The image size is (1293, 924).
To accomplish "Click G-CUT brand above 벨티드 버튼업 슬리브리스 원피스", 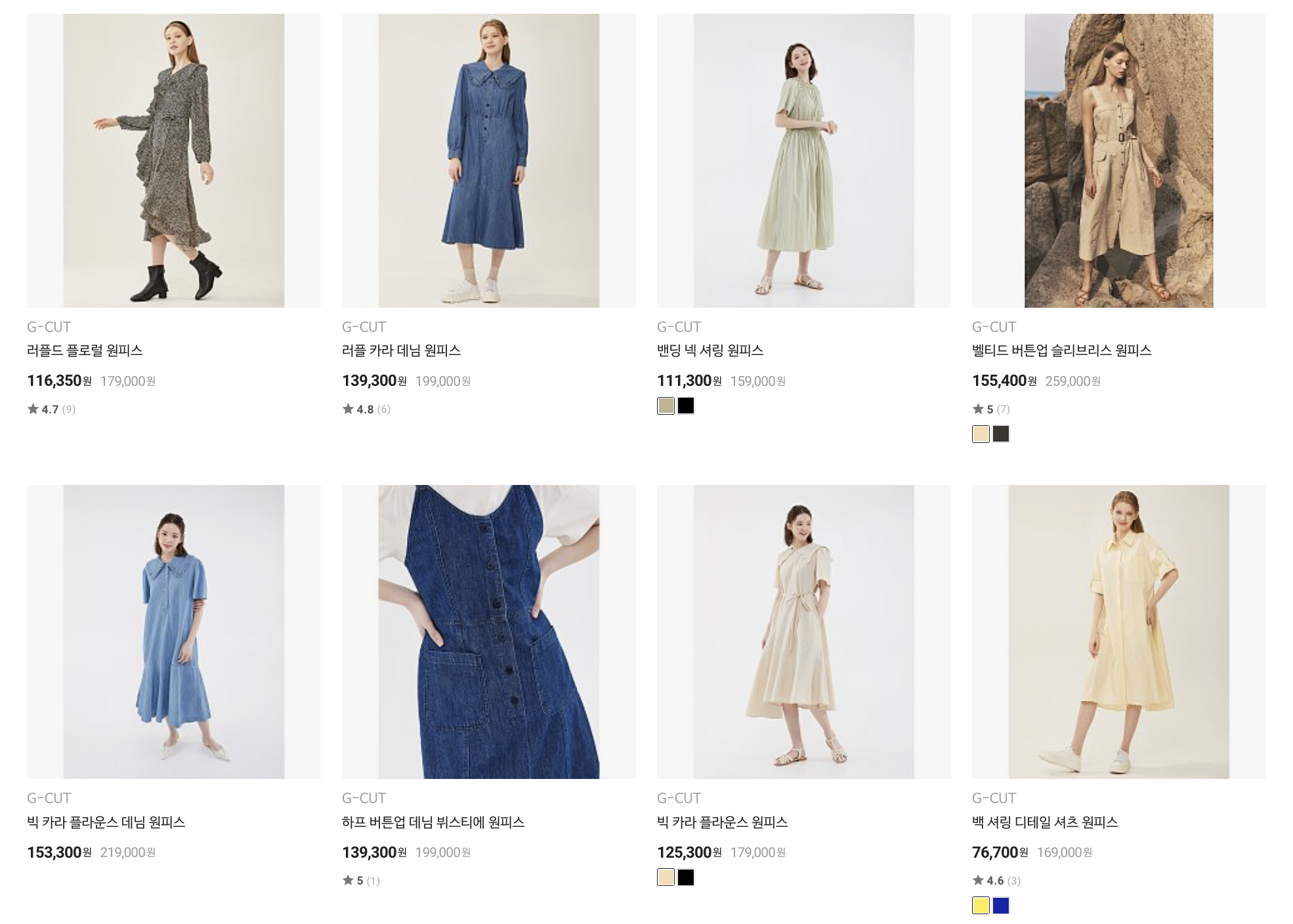I will tap(994, 327).
